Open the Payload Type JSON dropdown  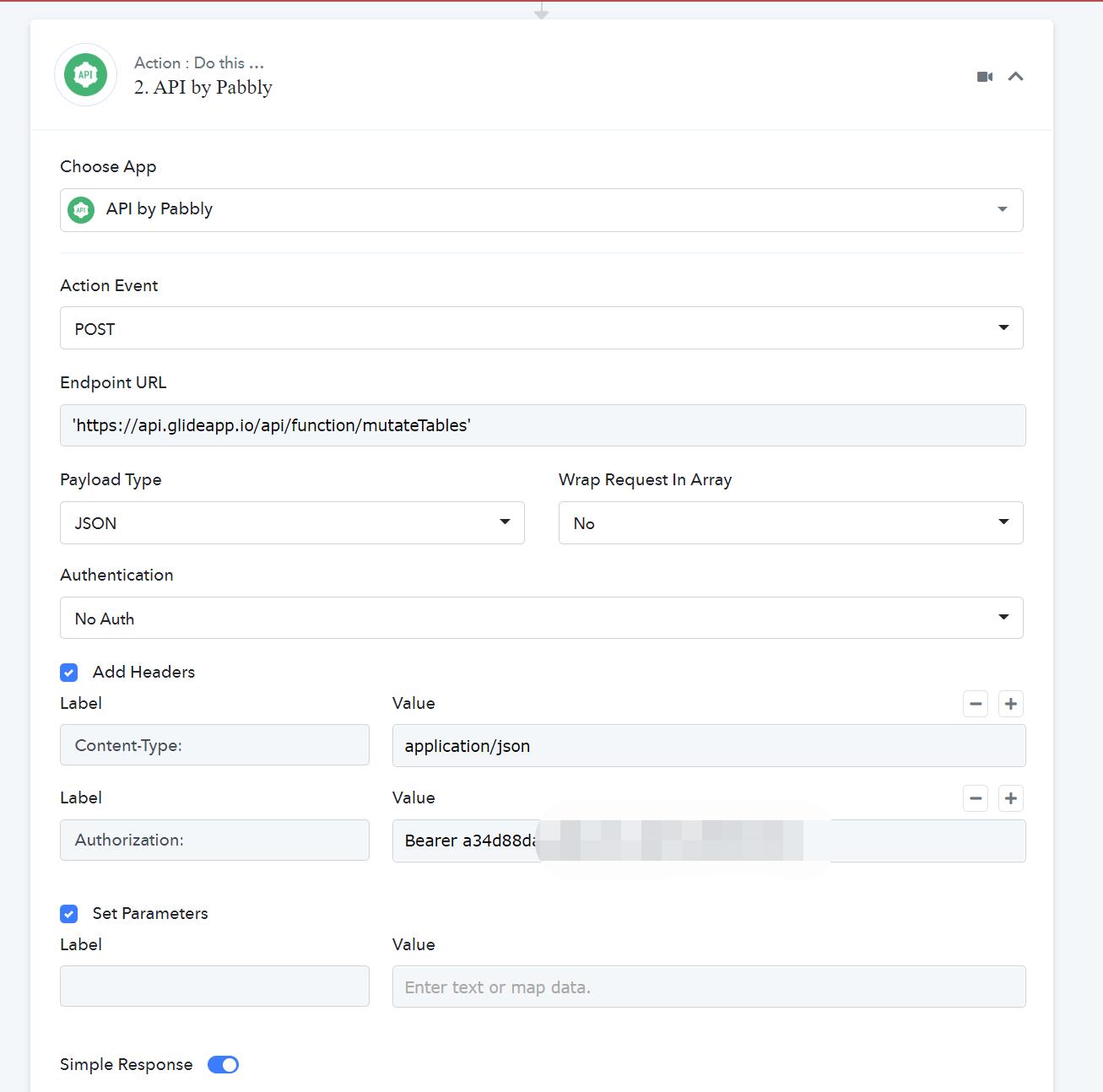[x=292, y=523]
